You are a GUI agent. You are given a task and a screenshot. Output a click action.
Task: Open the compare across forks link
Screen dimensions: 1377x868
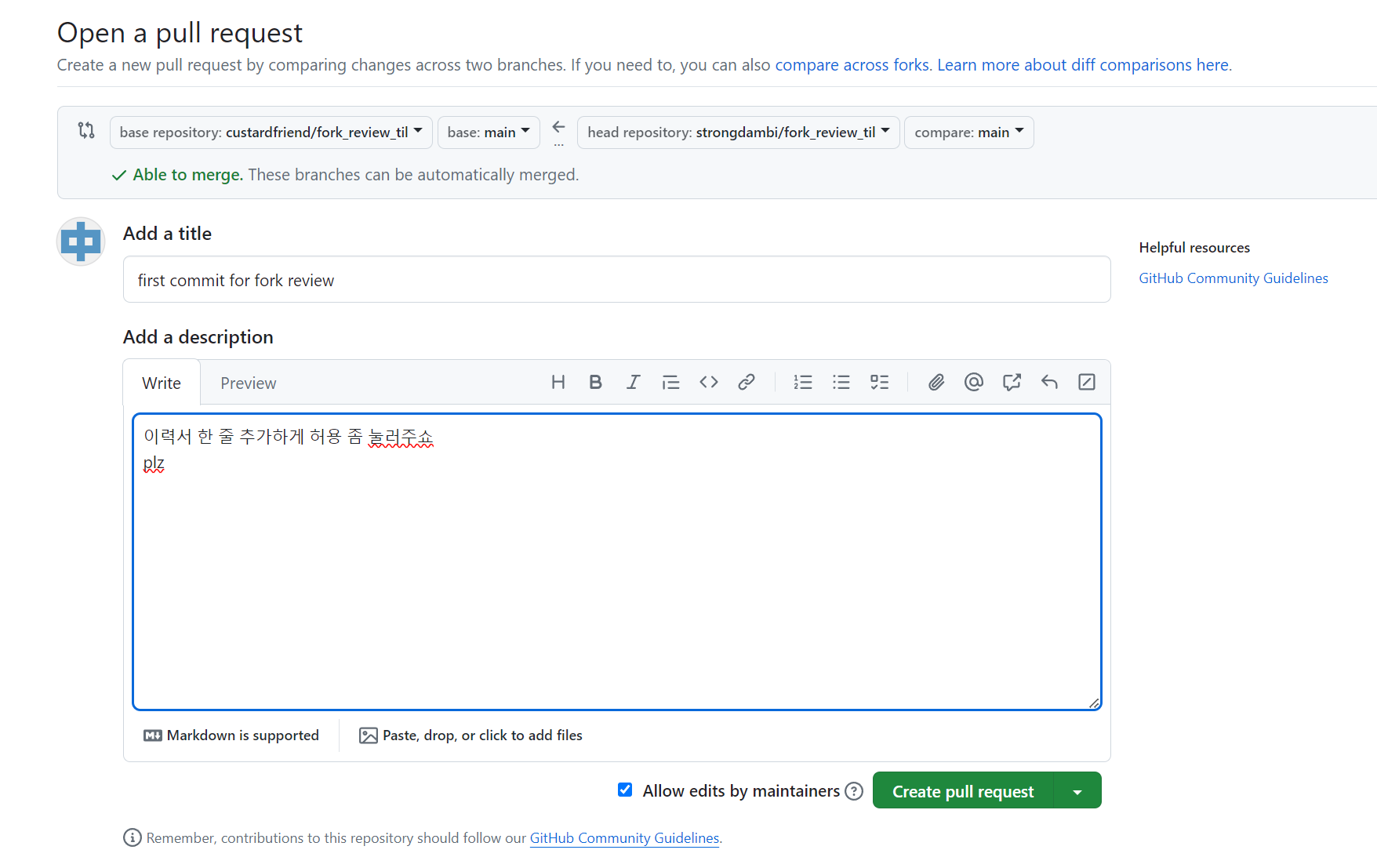[x=852, y=65]
